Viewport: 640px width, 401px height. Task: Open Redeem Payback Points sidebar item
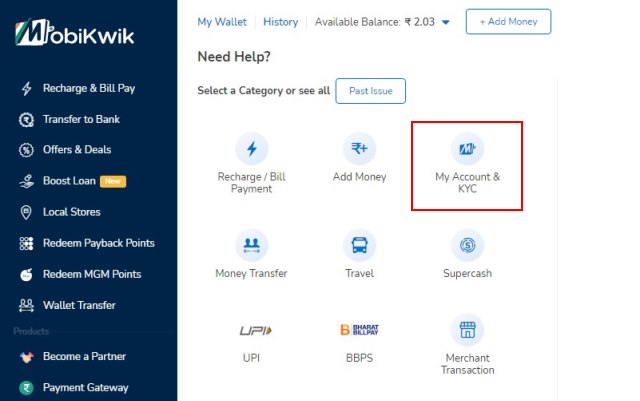[99, 243]
